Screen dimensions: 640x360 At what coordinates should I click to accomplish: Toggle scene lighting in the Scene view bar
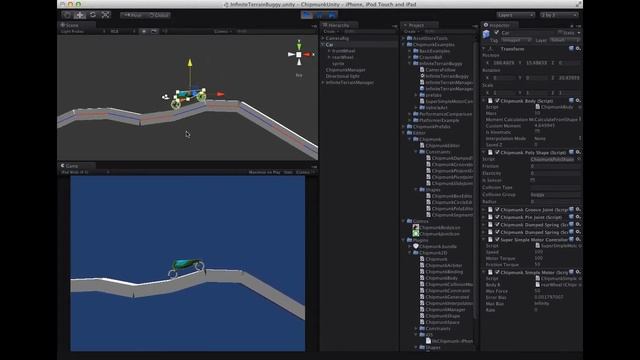pyautogui.click(x=144, y=31)
